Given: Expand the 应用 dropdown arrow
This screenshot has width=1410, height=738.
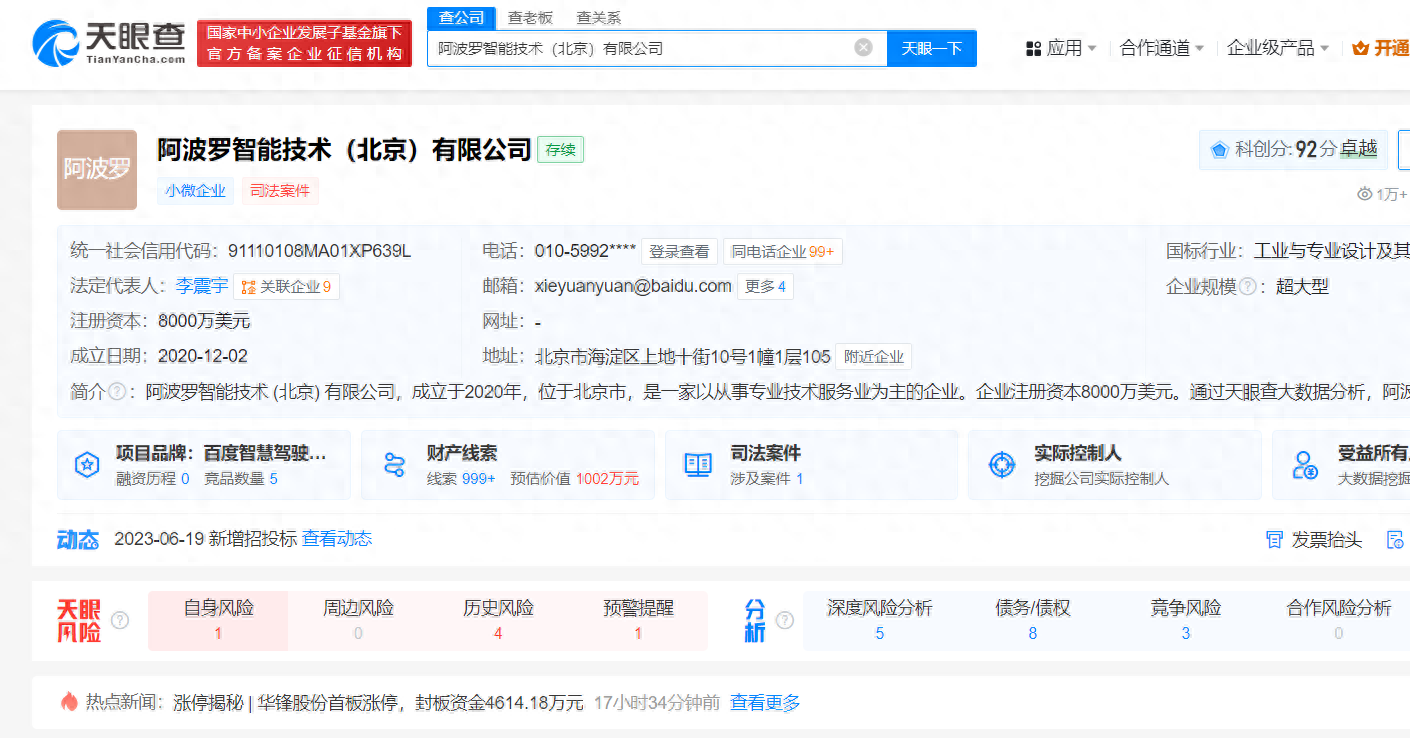Looking at the screenshot, I should (1092, 48).
